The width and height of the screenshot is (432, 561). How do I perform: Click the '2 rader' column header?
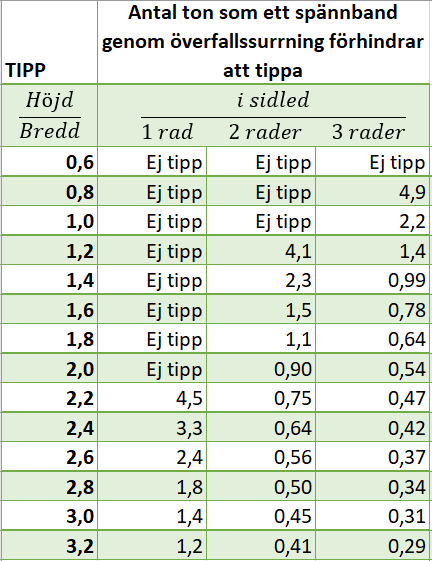[265, 132]
